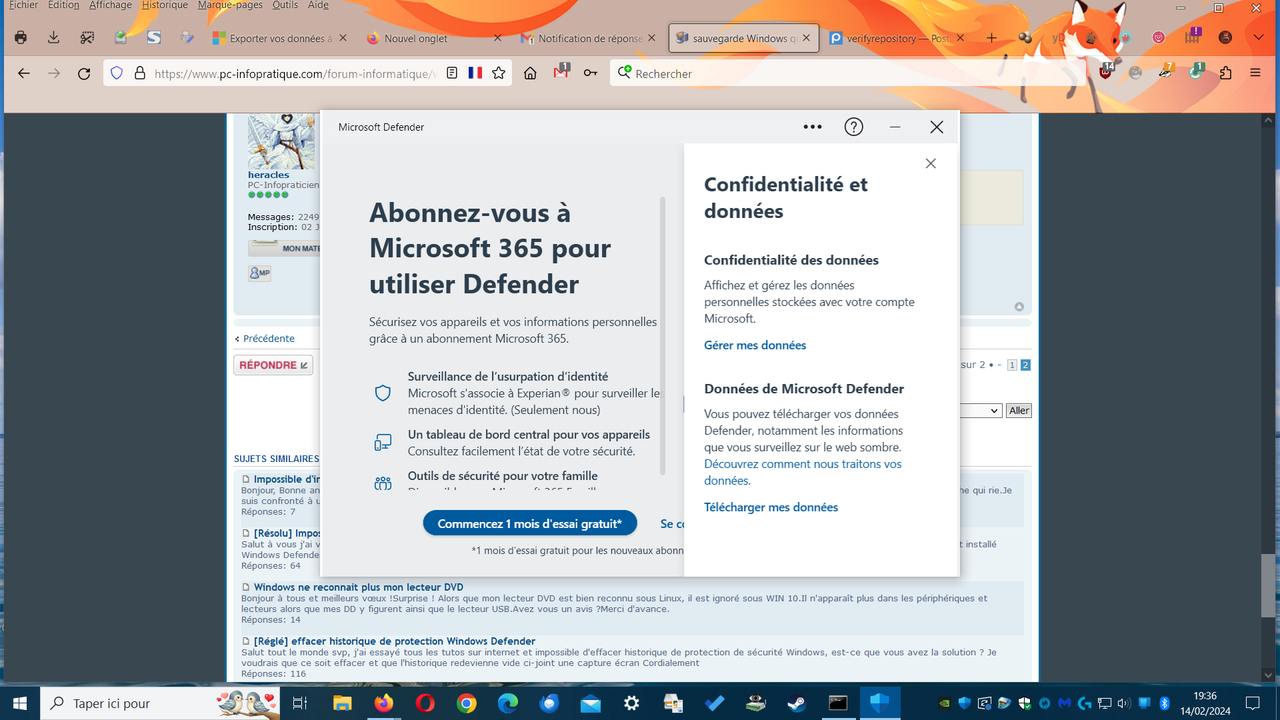The height and width of the screenshot is (720, 1280).
Task: Open effacer historique de protection Windows Defender topic
Action: [394, 641]
